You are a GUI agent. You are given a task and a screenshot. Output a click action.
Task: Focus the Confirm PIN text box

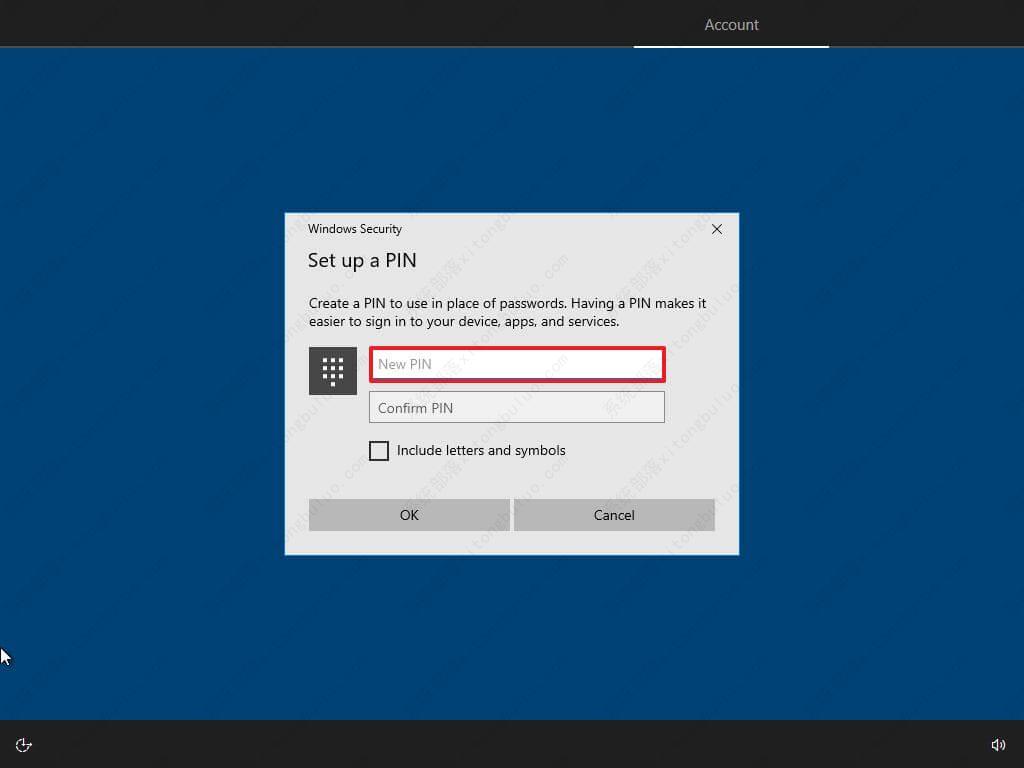[517, 407]
